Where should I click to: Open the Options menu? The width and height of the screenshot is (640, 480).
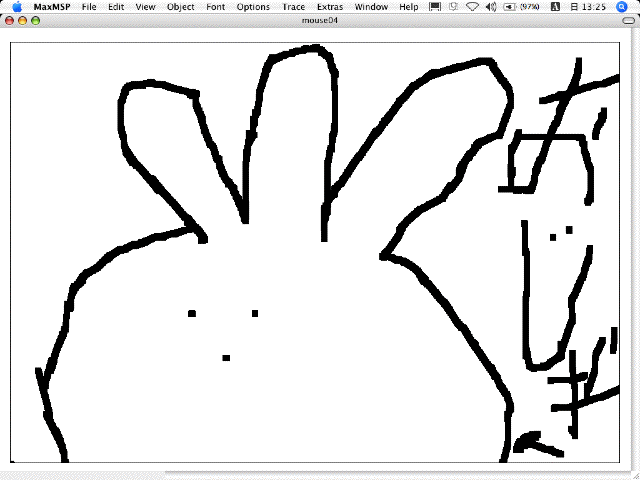pyautogui.click(x=253, y=7)
